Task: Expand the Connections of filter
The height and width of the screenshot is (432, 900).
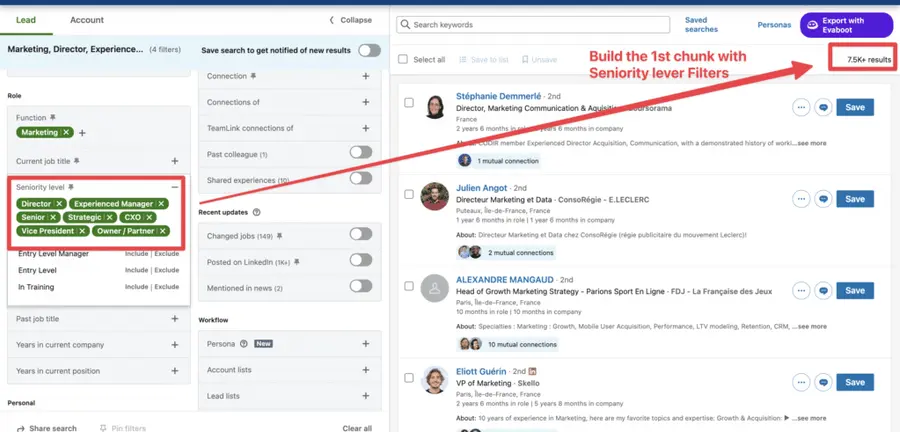Action: tap(366, 102)
